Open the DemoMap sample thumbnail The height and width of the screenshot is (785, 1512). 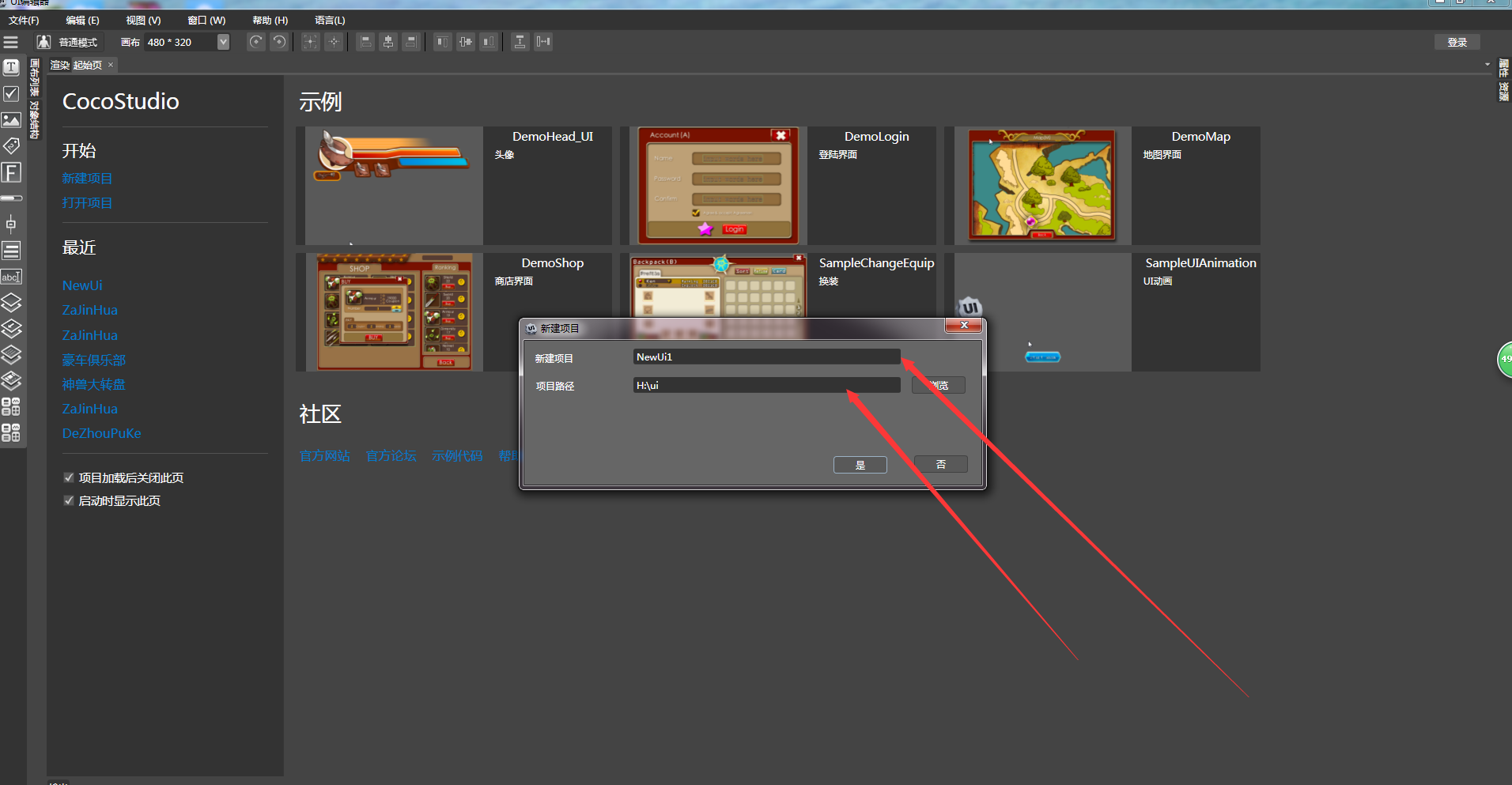(x=1042, y=186)
